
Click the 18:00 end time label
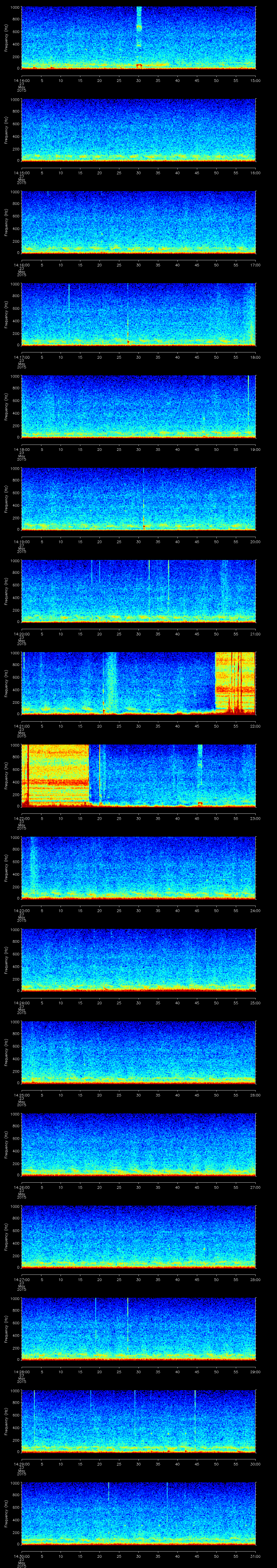click(x=255, y=357)
